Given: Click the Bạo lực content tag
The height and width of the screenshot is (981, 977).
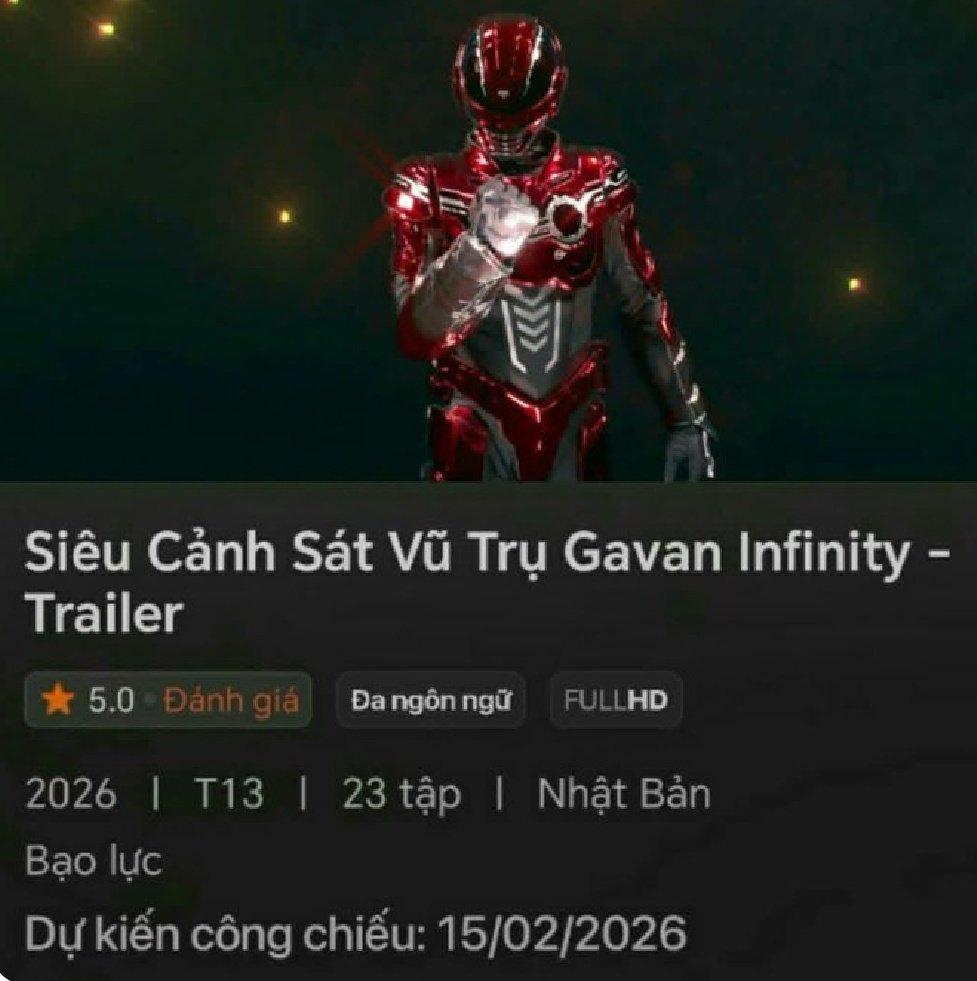Looking at the screenshot, I should click(x=94, y=862).
